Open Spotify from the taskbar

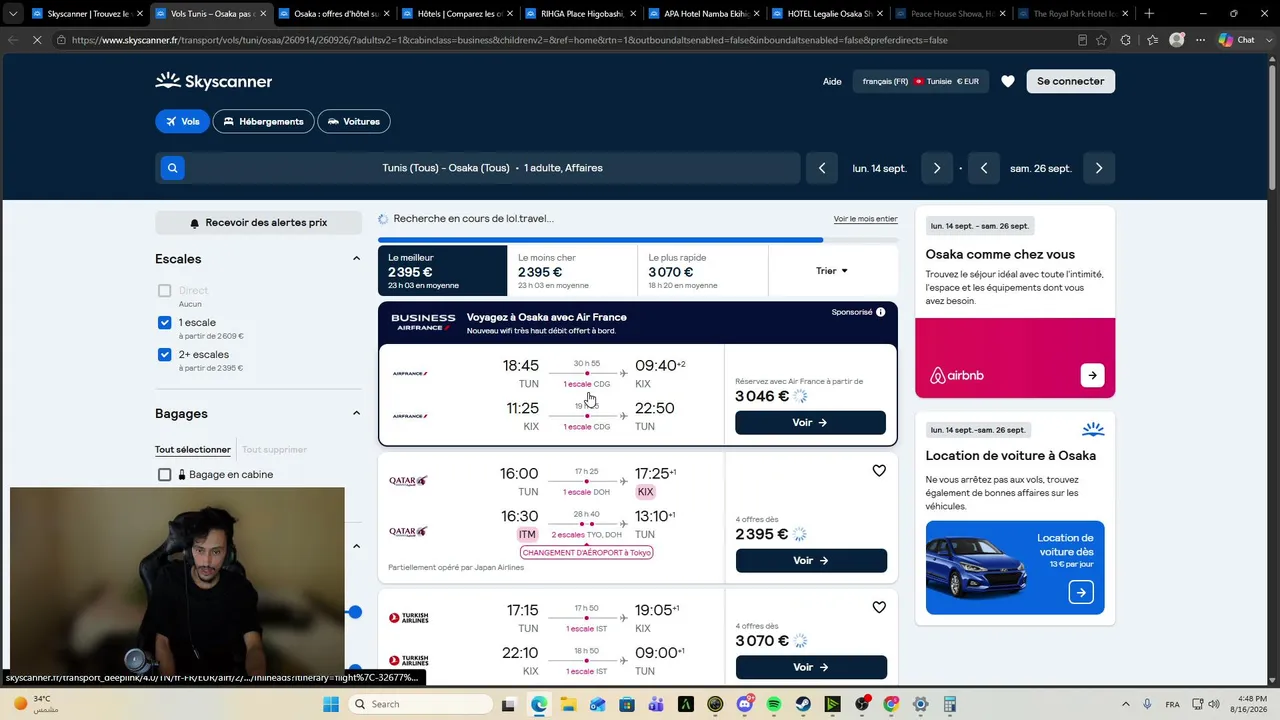tap(774, 704)
